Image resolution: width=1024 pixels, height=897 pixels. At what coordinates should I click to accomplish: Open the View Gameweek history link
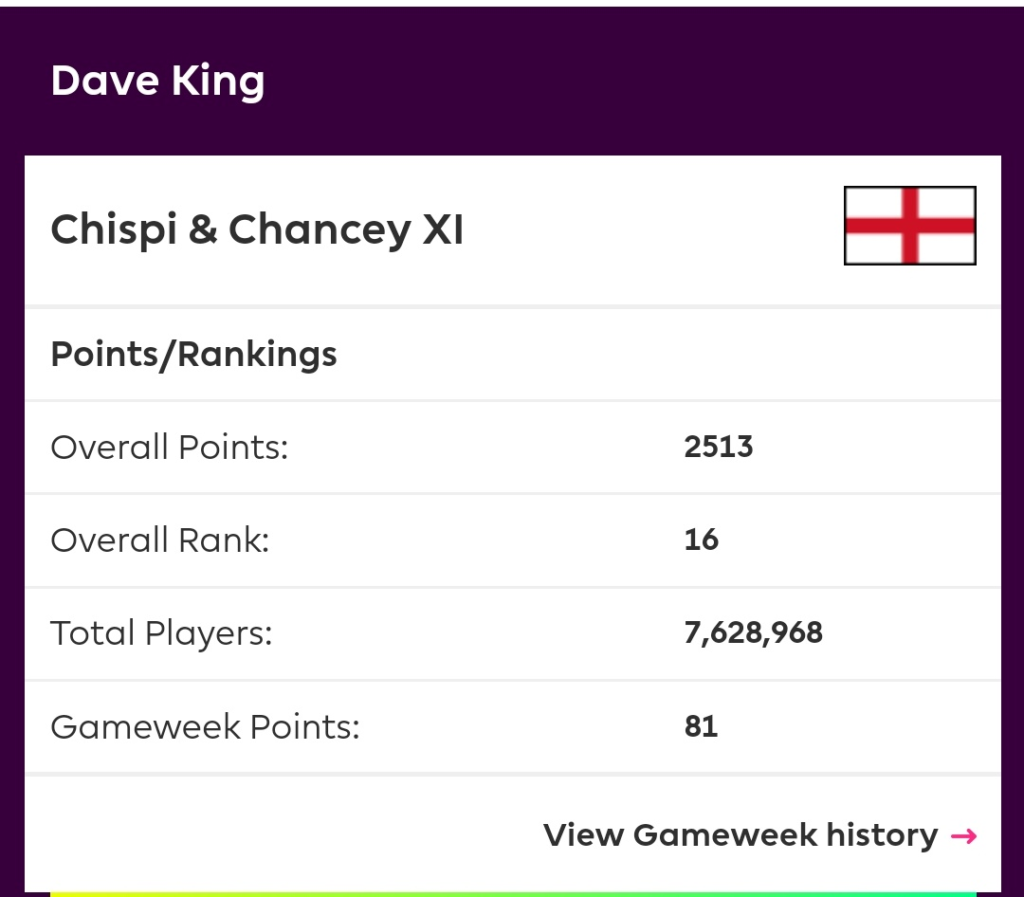click(x=740, y=835)
